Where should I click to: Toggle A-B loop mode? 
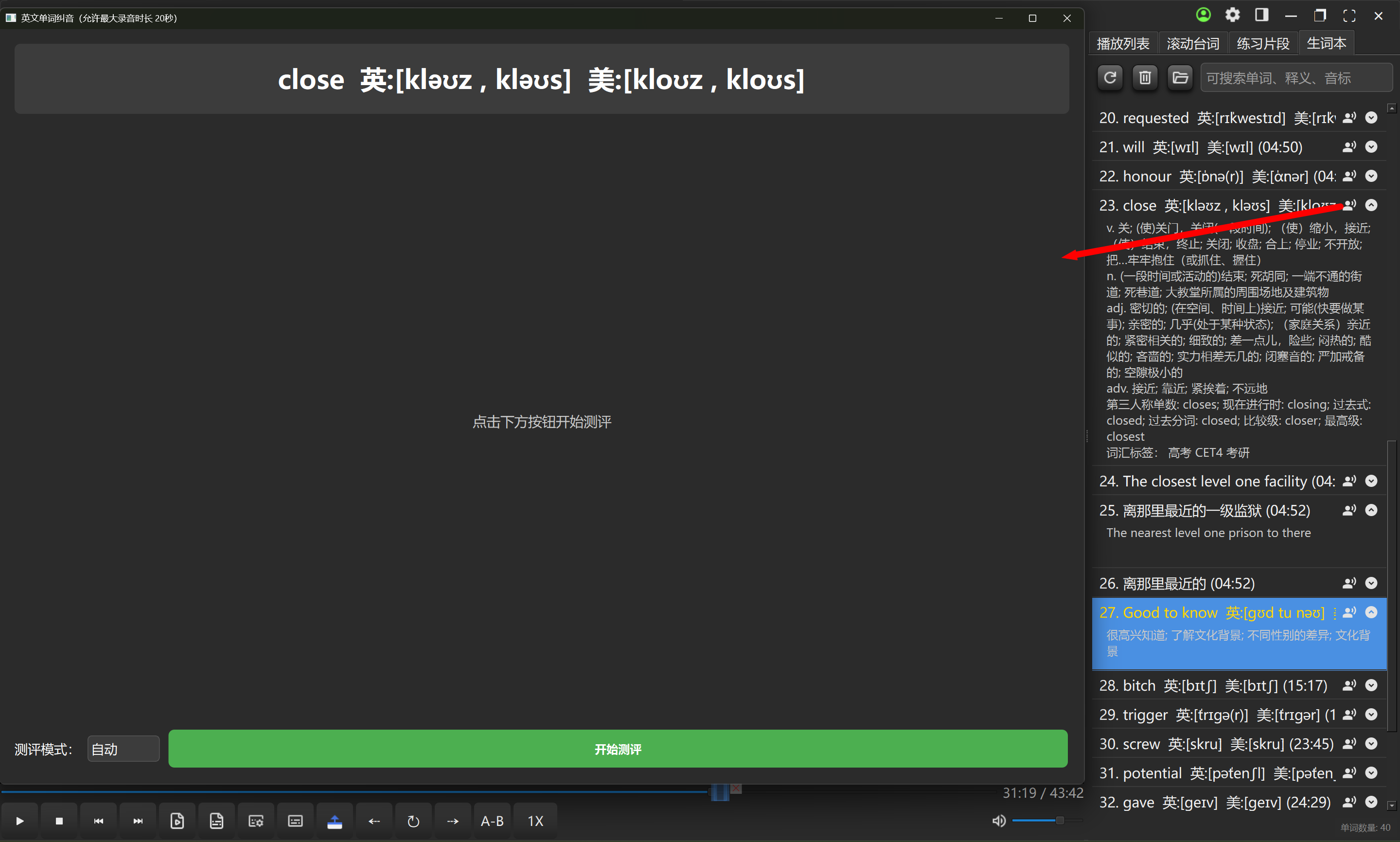tap(492, 821)
